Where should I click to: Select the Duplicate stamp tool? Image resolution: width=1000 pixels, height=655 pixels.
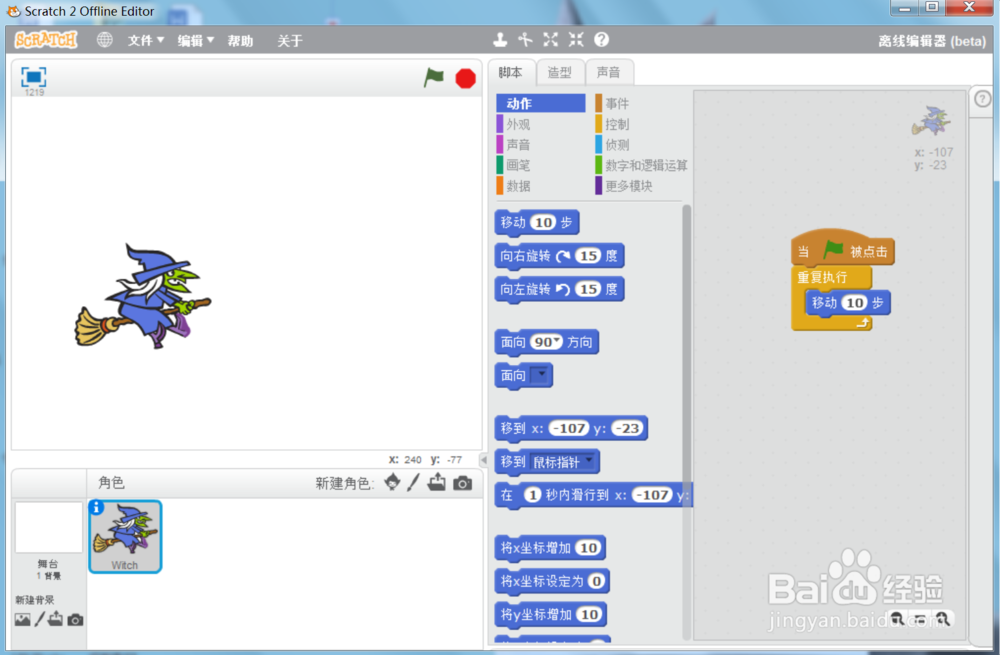pyautogui.click(x=500, y=40)
